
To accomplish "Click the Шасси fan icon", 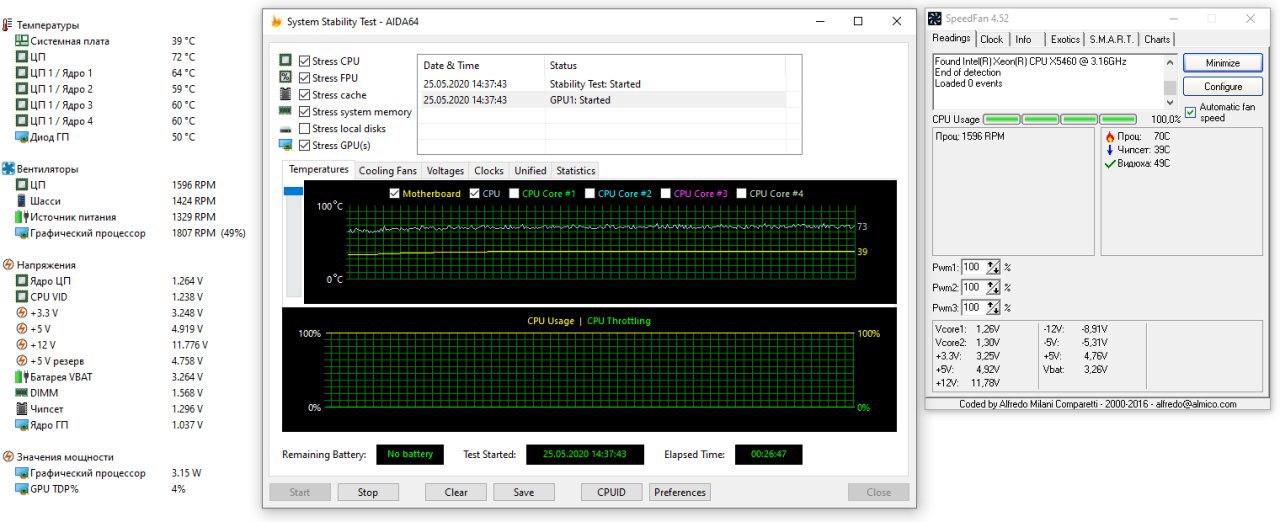I will tap(22, 201).
